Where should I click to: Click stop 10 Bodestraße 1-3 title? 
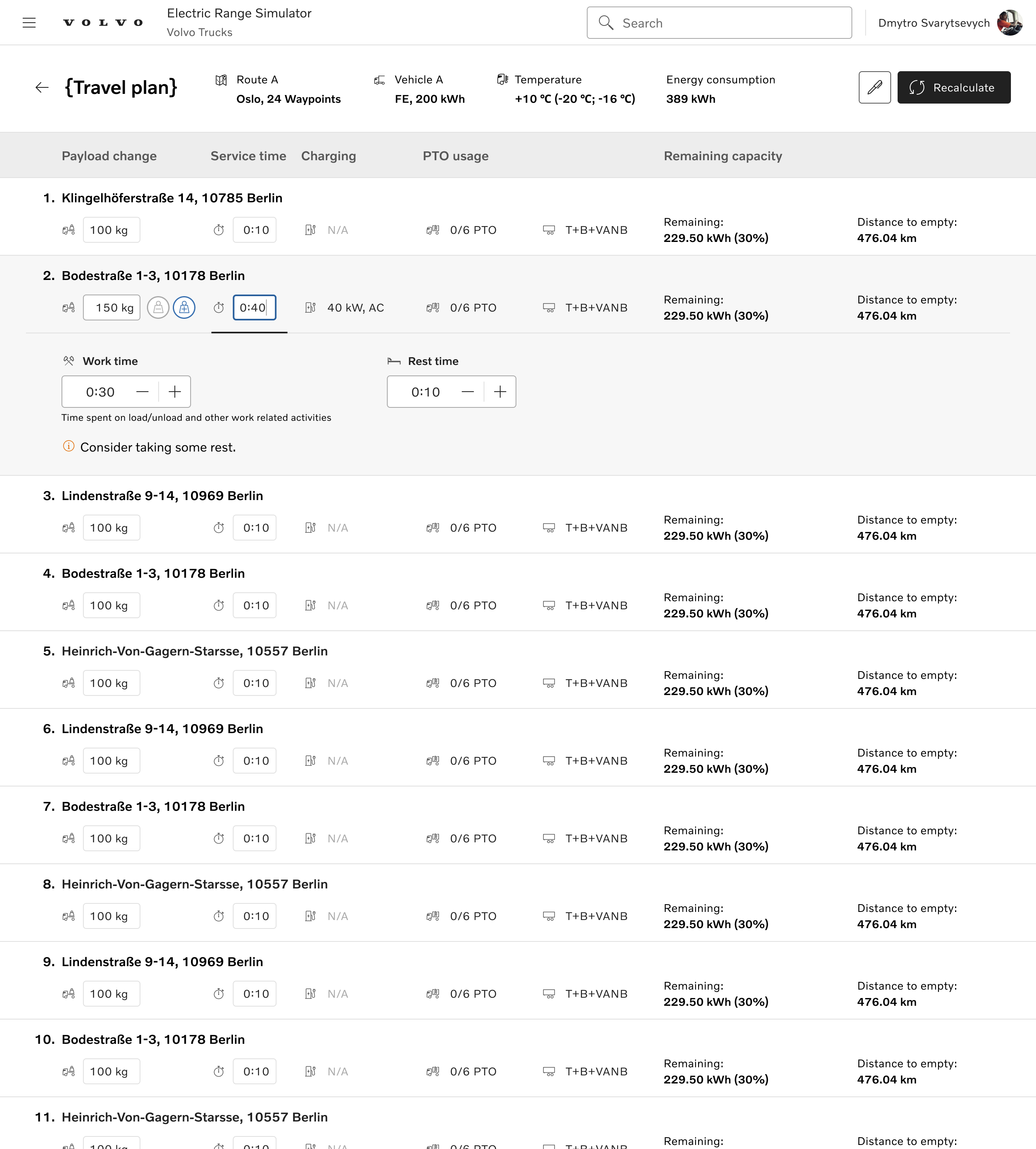coord(153,1039)
